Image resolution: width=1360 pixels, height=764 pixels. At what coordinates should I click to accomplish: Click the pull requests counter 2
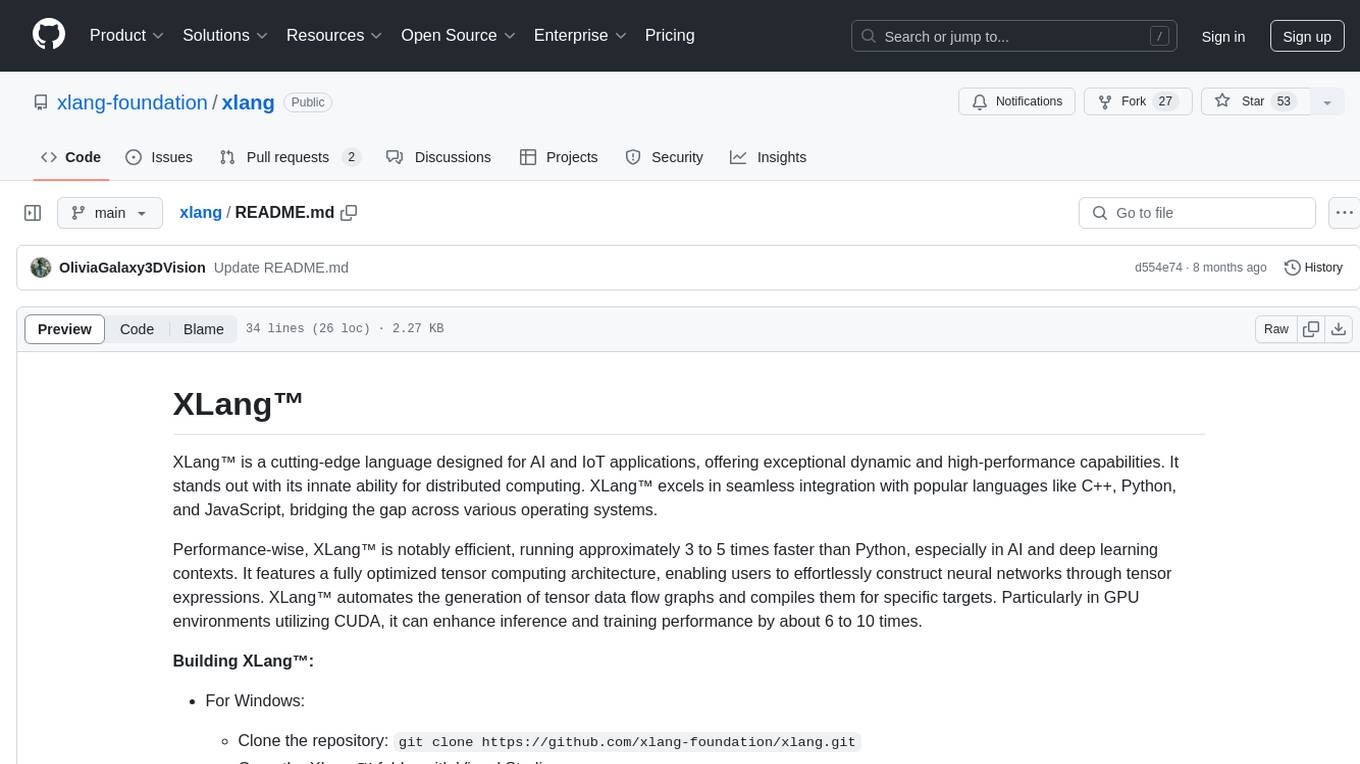351,157
